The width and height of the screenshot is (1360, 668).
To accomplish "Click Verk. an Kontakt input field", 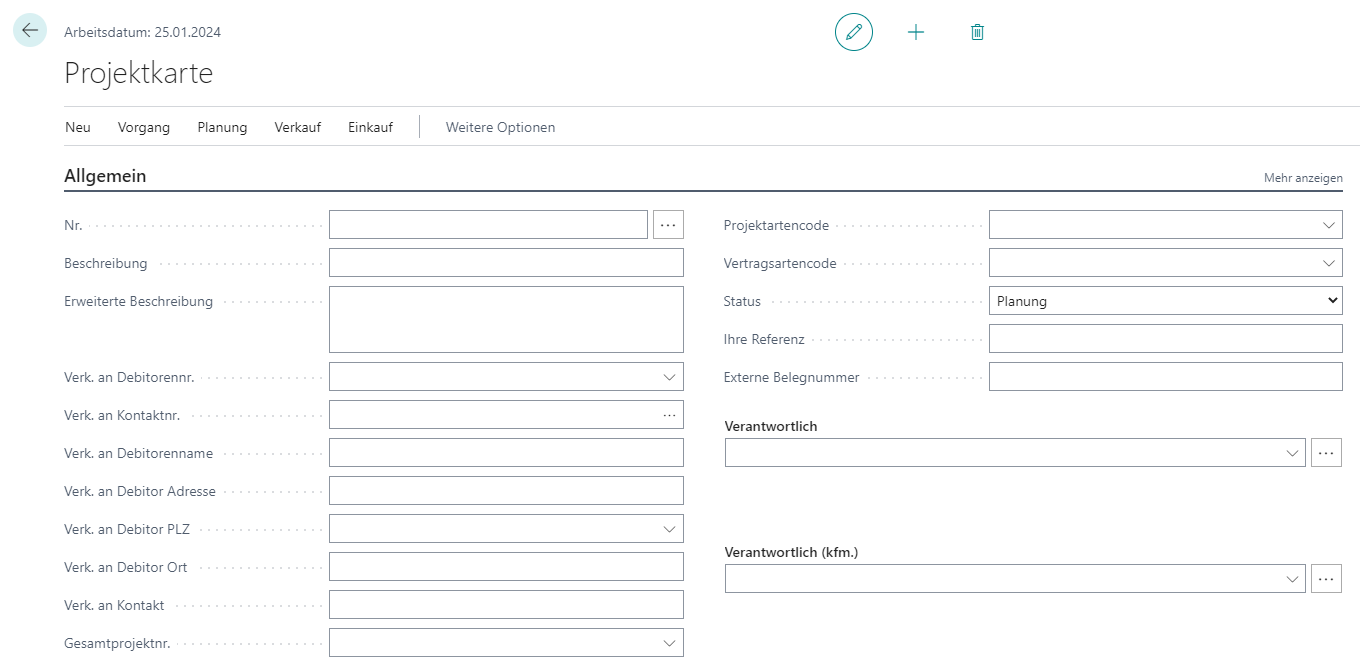I will click(x=506, y=605).
